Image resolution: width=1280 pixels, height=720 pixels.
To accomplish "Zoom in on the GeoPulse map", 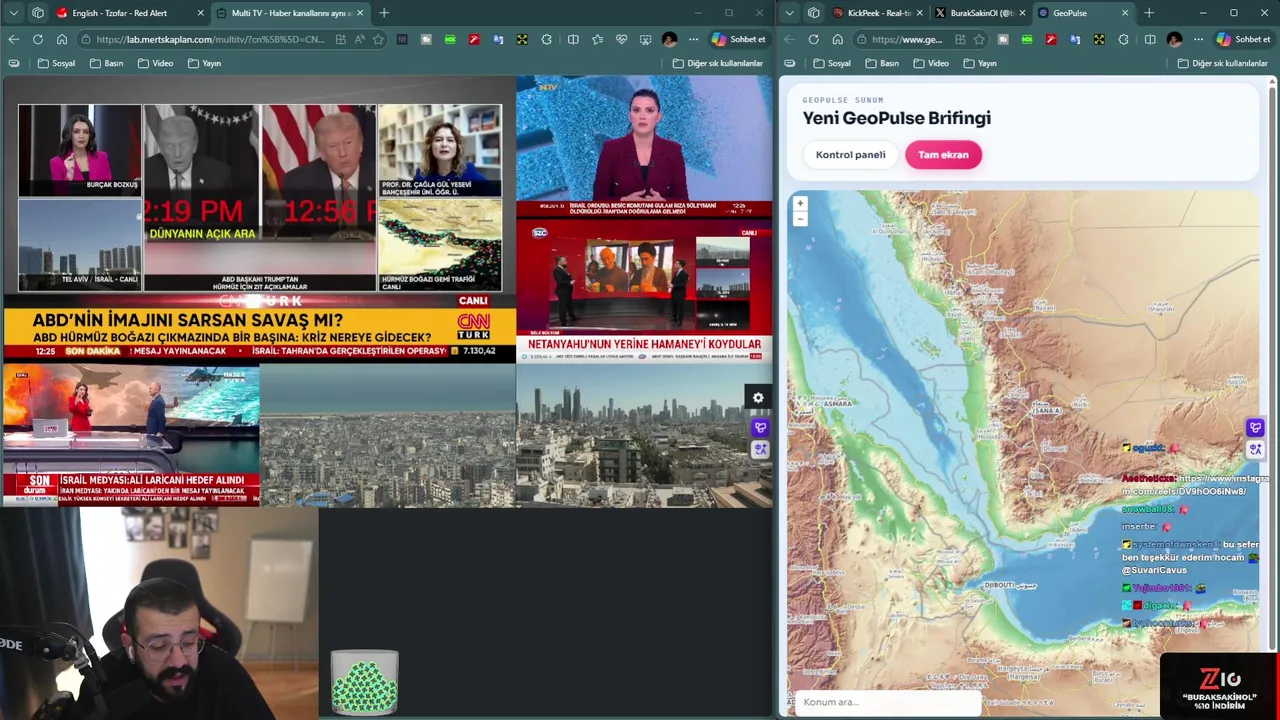I will [x=799, y=203].
